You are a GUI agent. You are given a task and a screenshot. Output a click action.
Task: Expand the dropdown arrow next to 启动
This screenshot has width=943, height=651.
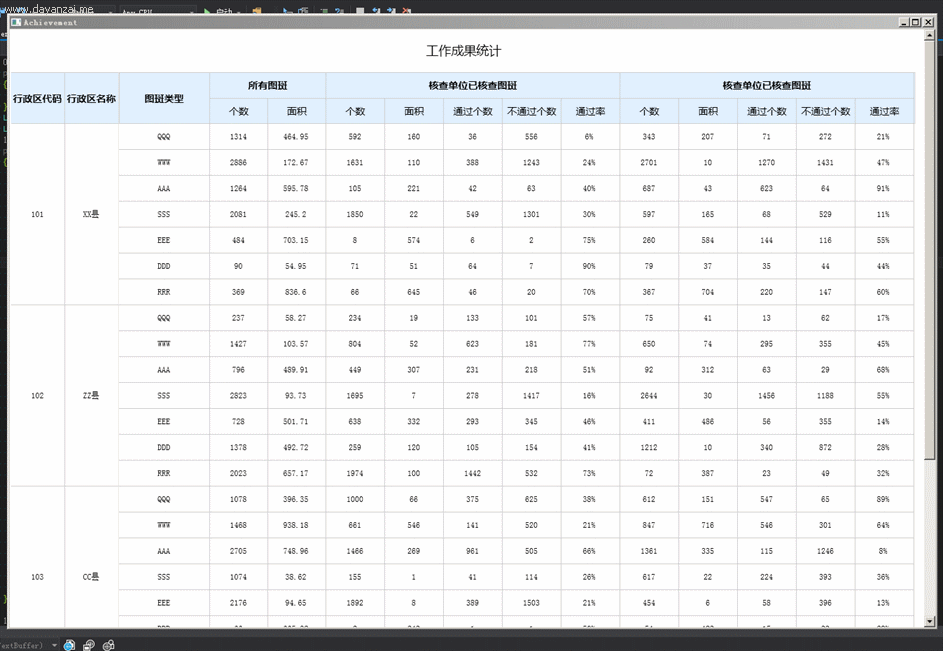237,8
